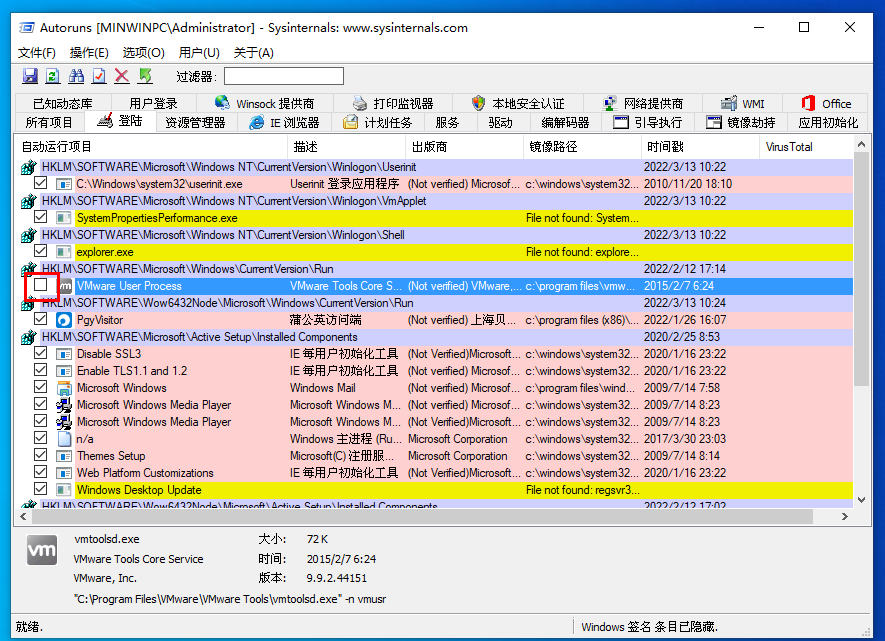Image resolution: width=885 pixels, height=641 pixels.
Task: Switch to the 计划任务 tab
Action: coord(378,122)
